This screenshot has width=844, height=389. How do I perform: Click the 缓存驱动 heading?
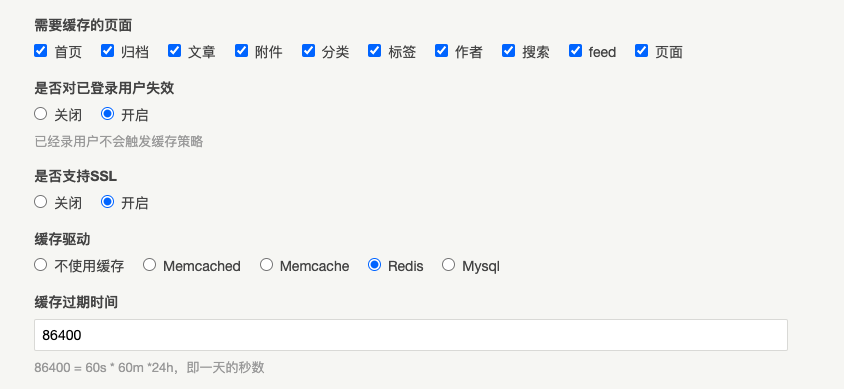coord(62,239)
